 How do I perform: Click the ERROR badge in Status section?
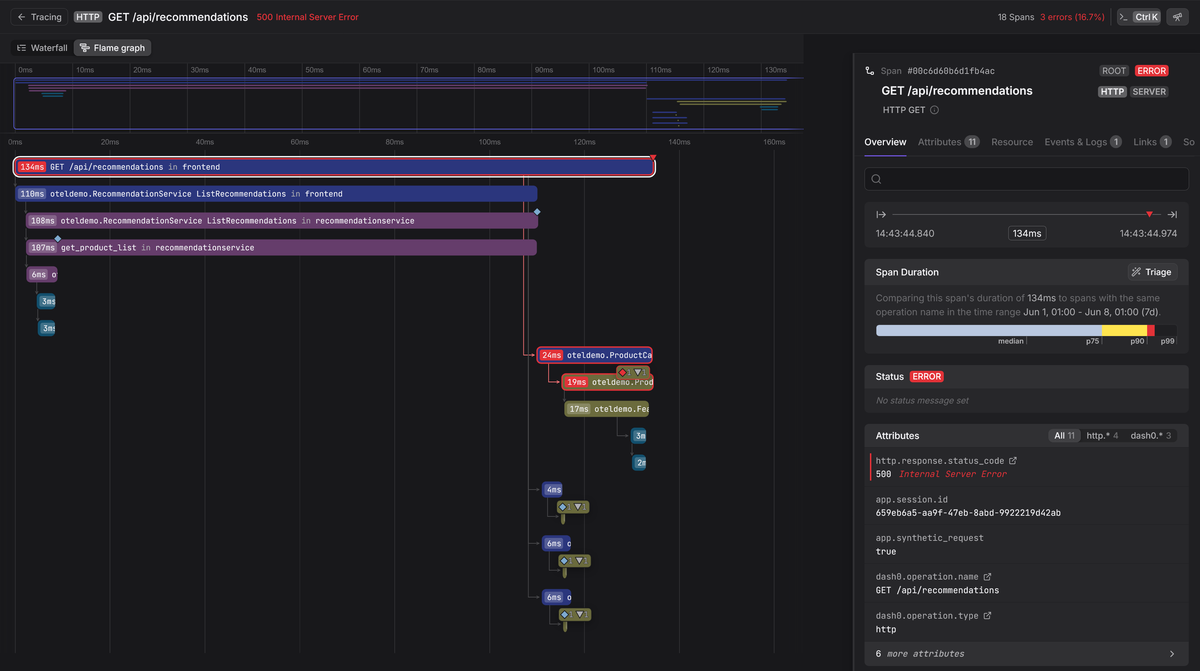[926, 377]
